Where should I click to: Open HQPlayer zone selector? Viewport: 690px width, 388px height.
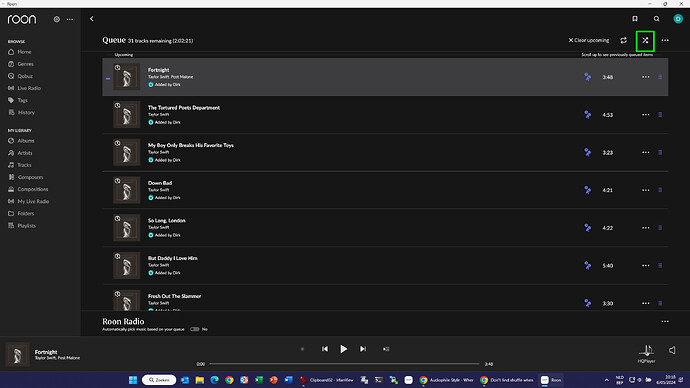click(x=646, y=354)
